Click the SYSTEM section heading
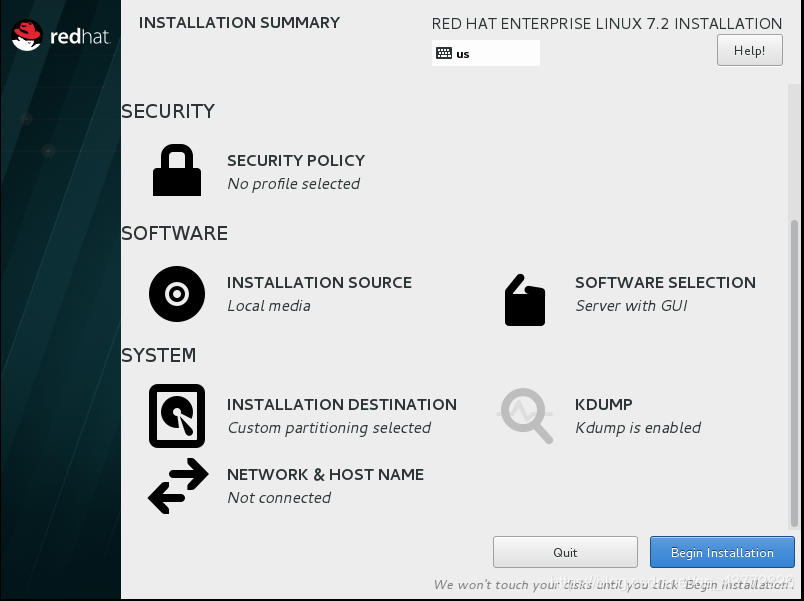This screenshot has width=804, height=601. click(159, 355)
